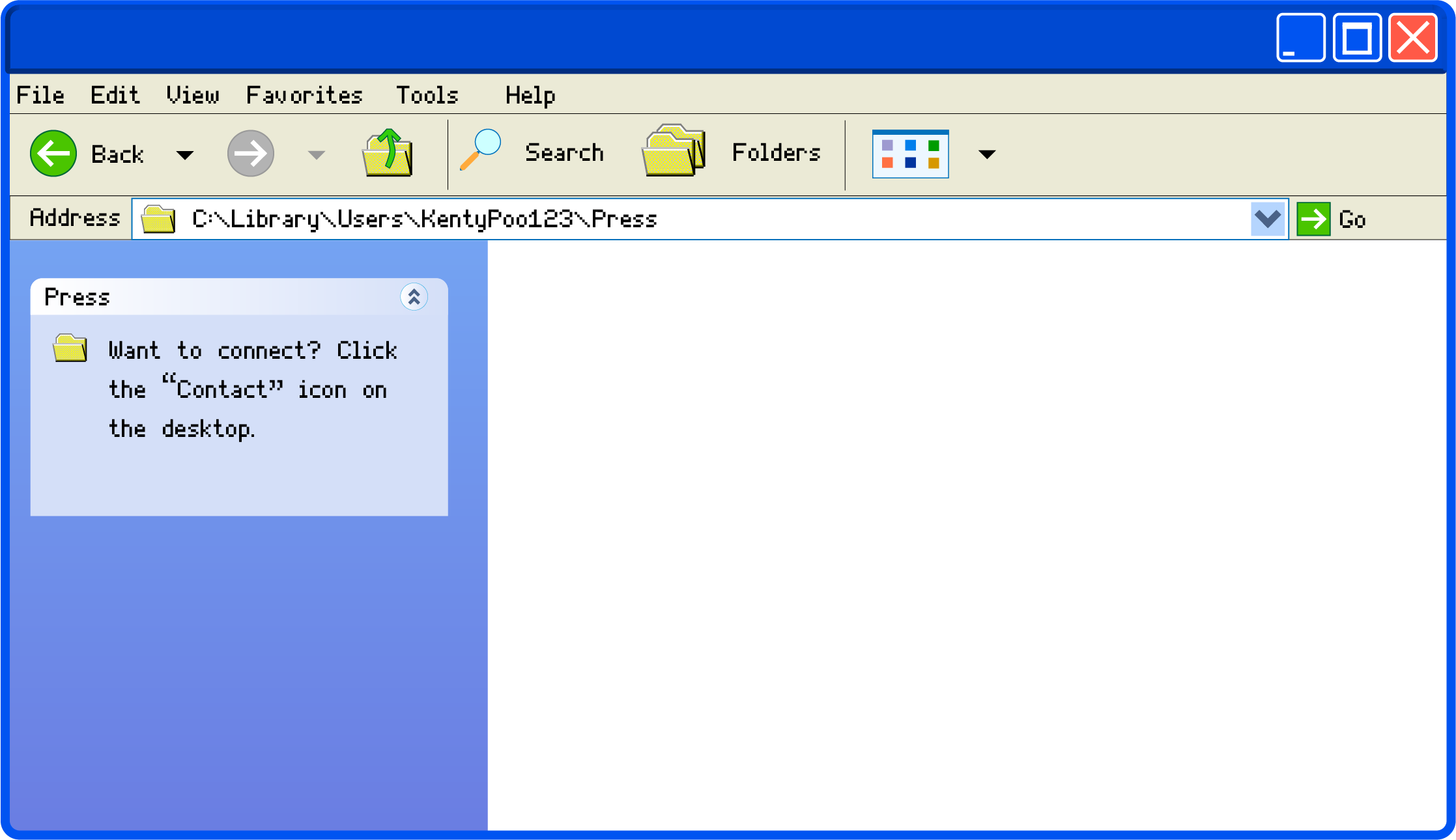Expand the Address bar dropdown
Screen dimensions: 1456x840
1268,219
